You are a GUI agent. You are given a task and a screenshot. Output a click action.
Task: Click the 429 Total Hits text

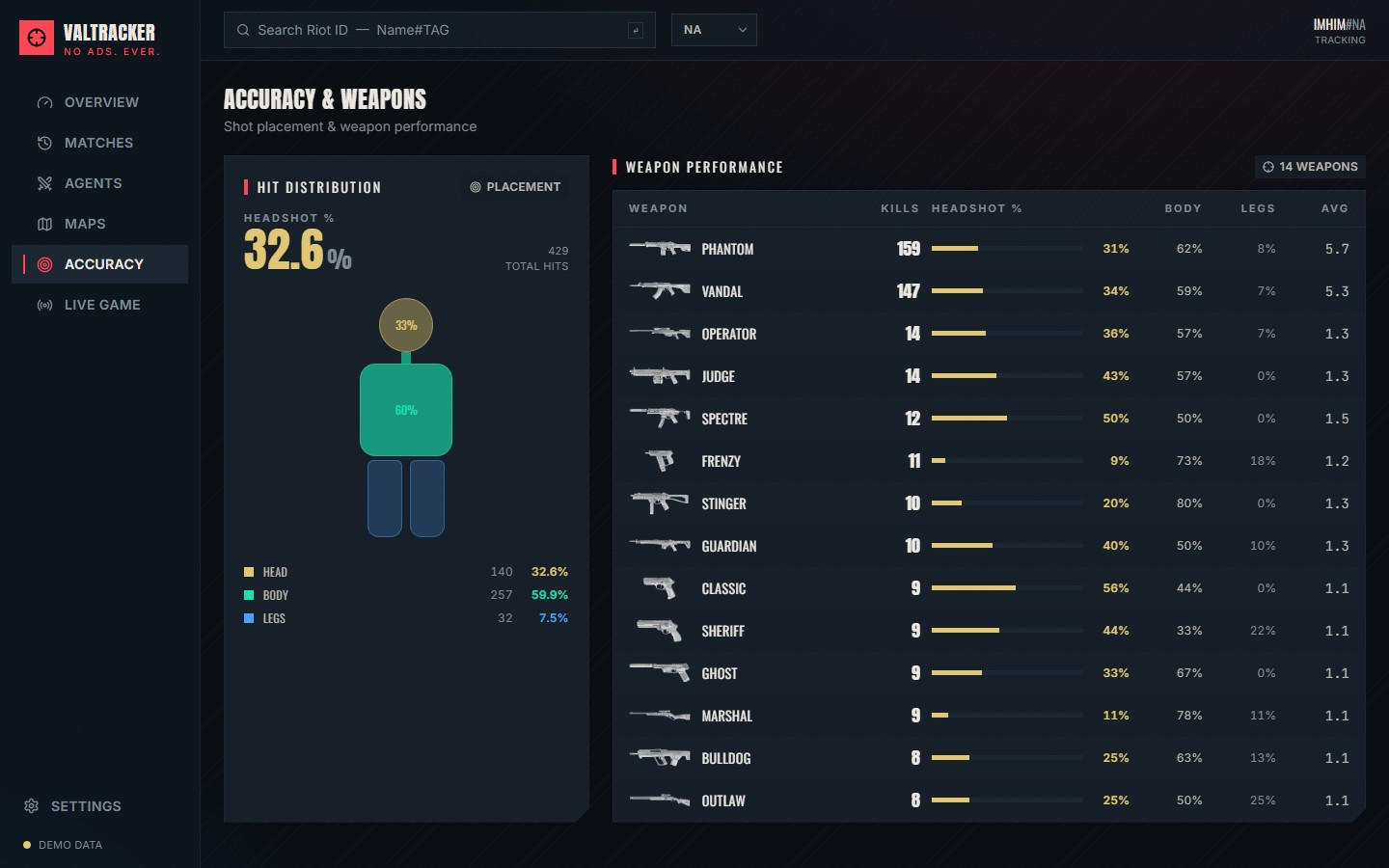coord(537,258)
